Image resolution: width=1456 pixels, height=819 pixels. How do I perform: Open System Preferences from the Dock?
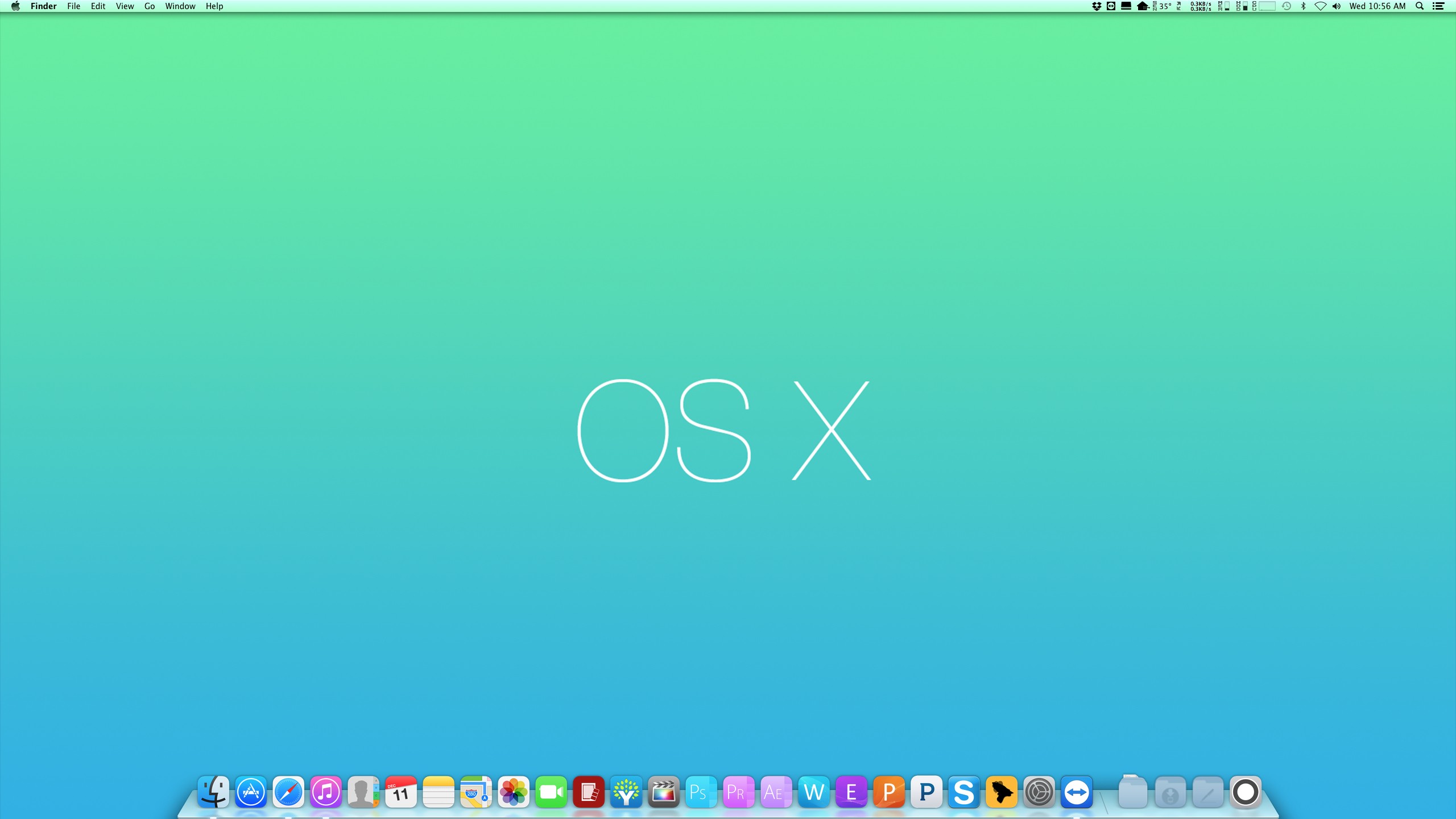pyautogui.click(x=1039, y=792)
